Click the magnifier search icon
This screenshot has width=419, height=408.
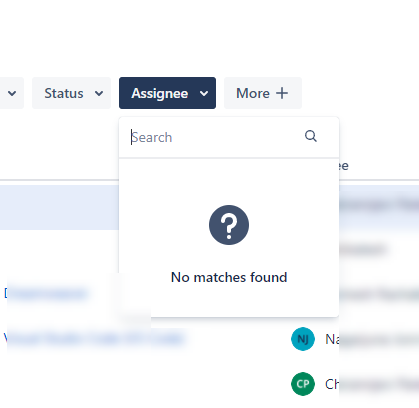[x=311, y=136]
